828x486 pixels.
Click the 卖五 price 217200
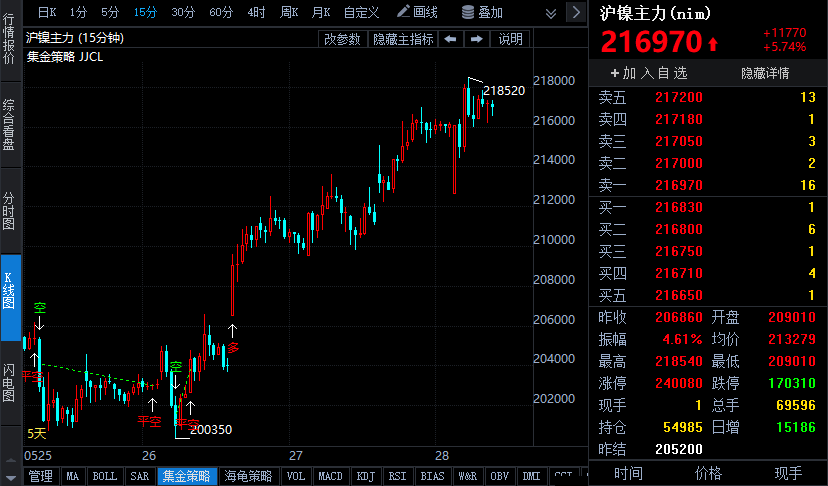[x=679, y=97]
